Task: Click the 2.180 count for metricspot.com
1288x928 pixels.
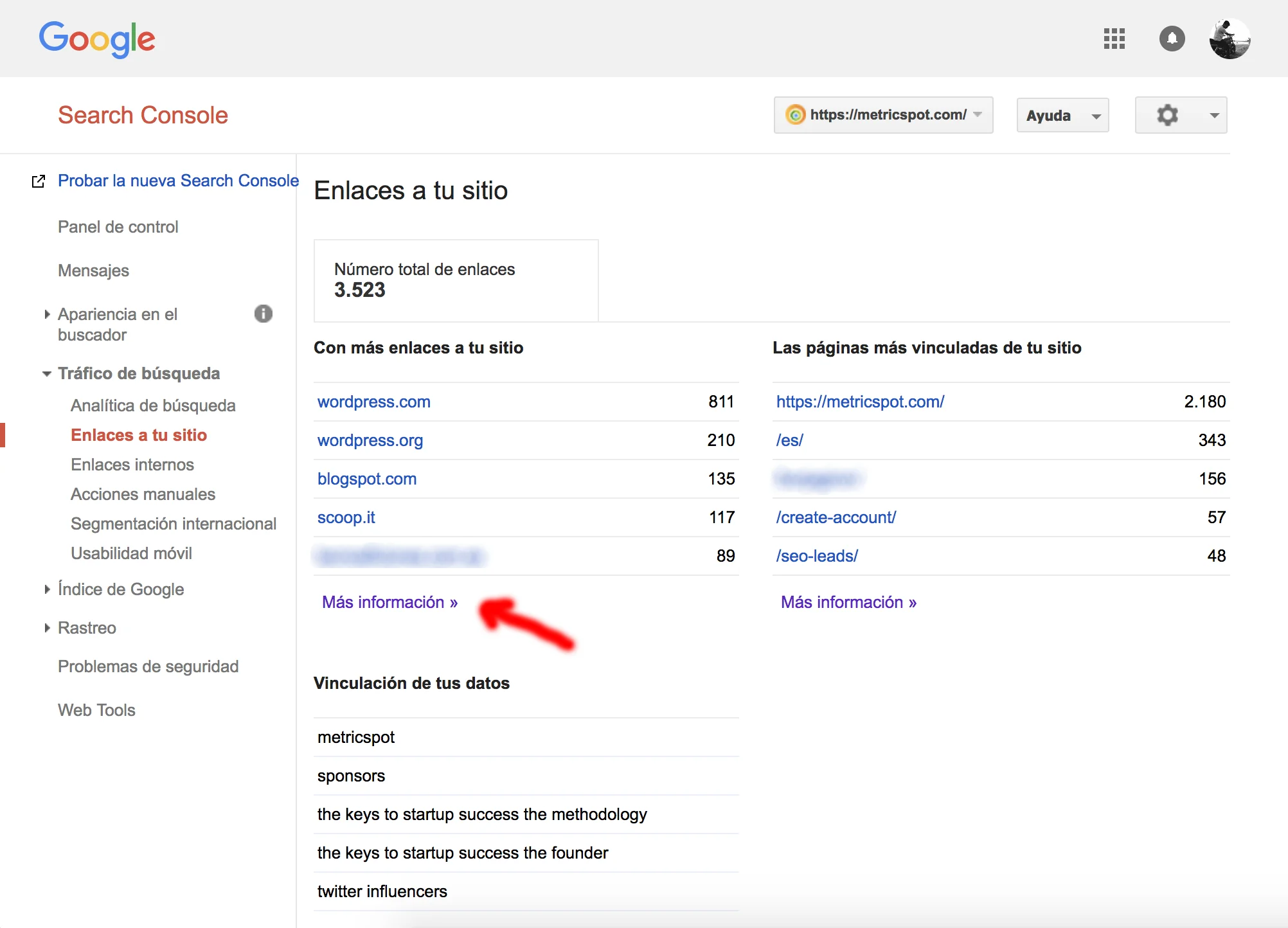Action: coord(1205,402)
